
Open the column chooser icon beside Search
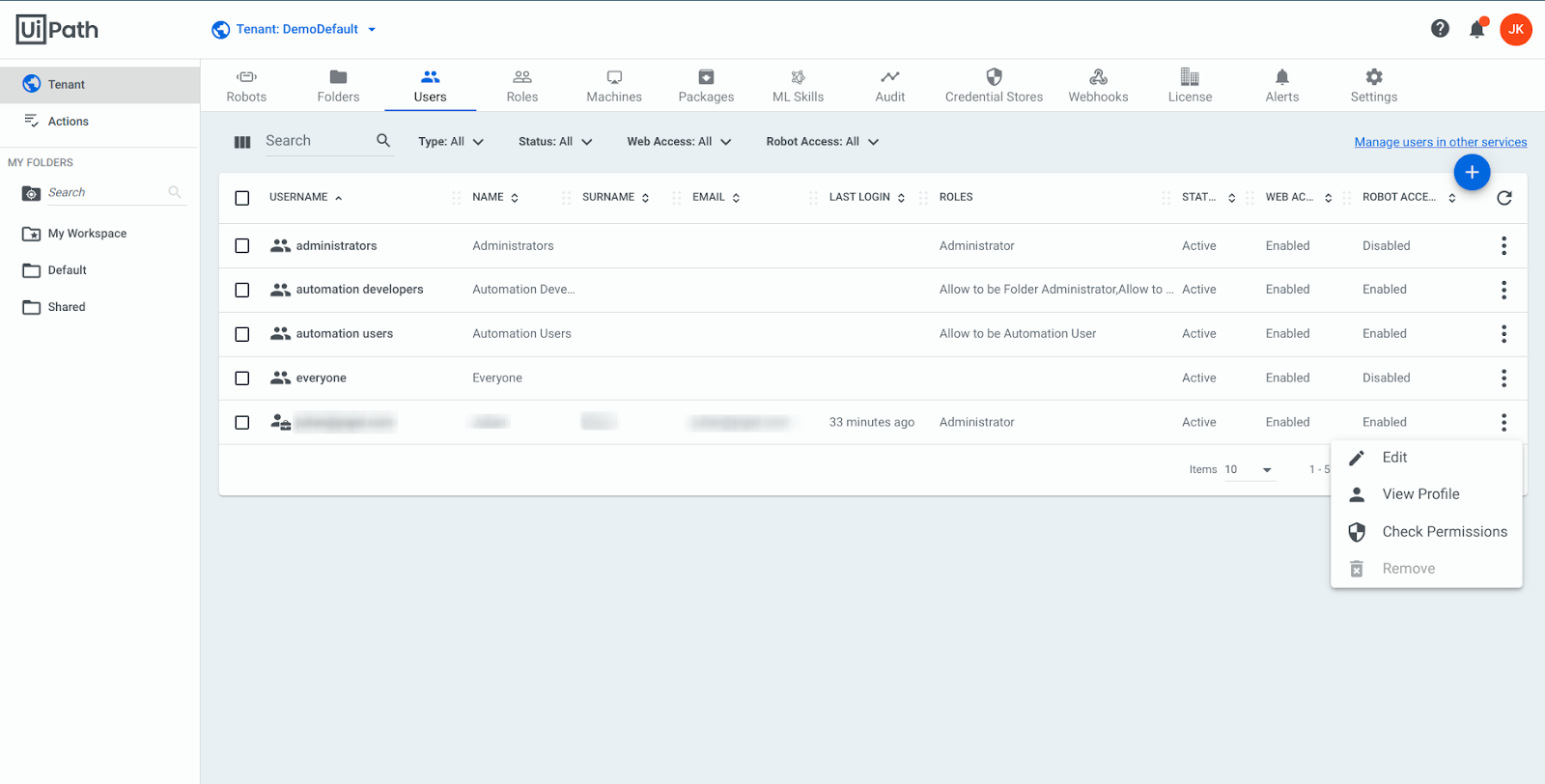(x=242, y=142)
